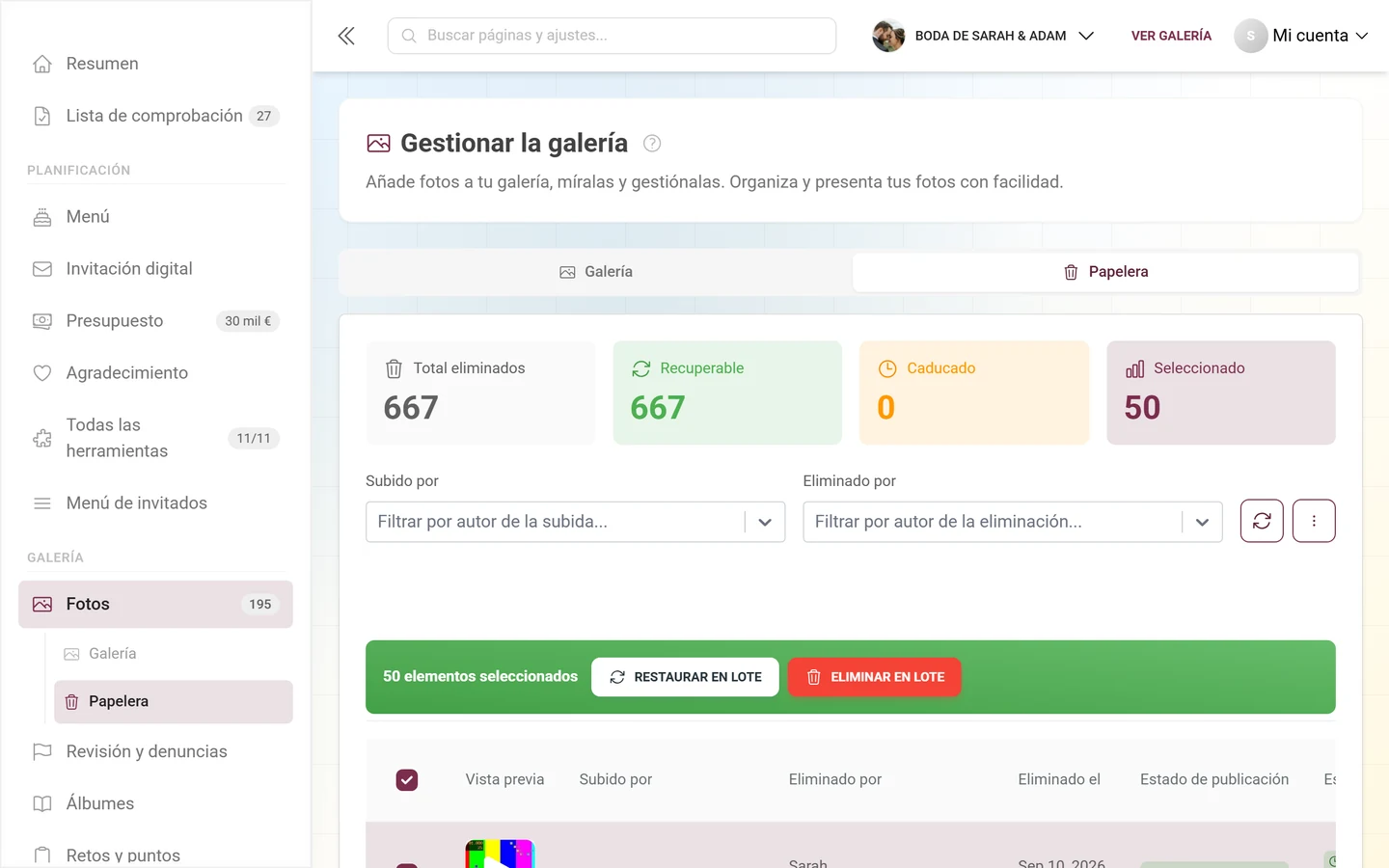The image size is (1389, 868).
Task: Click the Menú cake icon in sidebar
Action: click(42, 217)
